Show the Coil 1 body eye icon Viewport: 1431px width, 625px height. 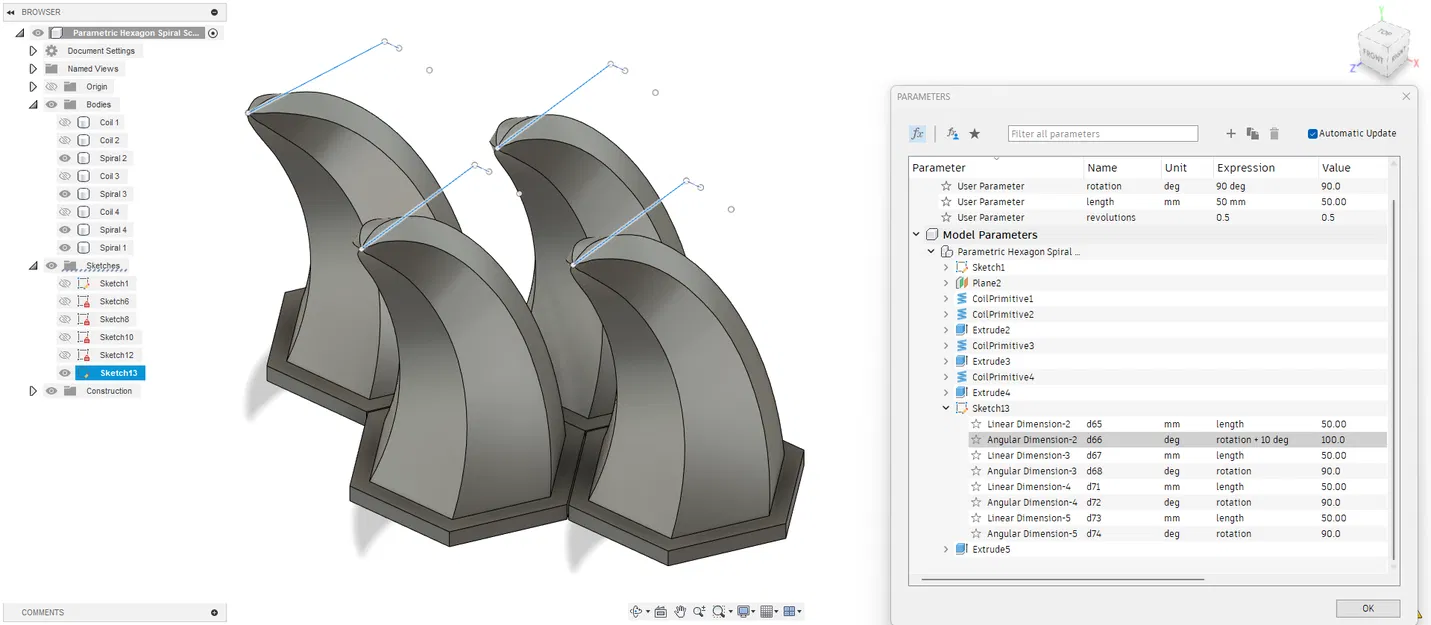(65, 122)
